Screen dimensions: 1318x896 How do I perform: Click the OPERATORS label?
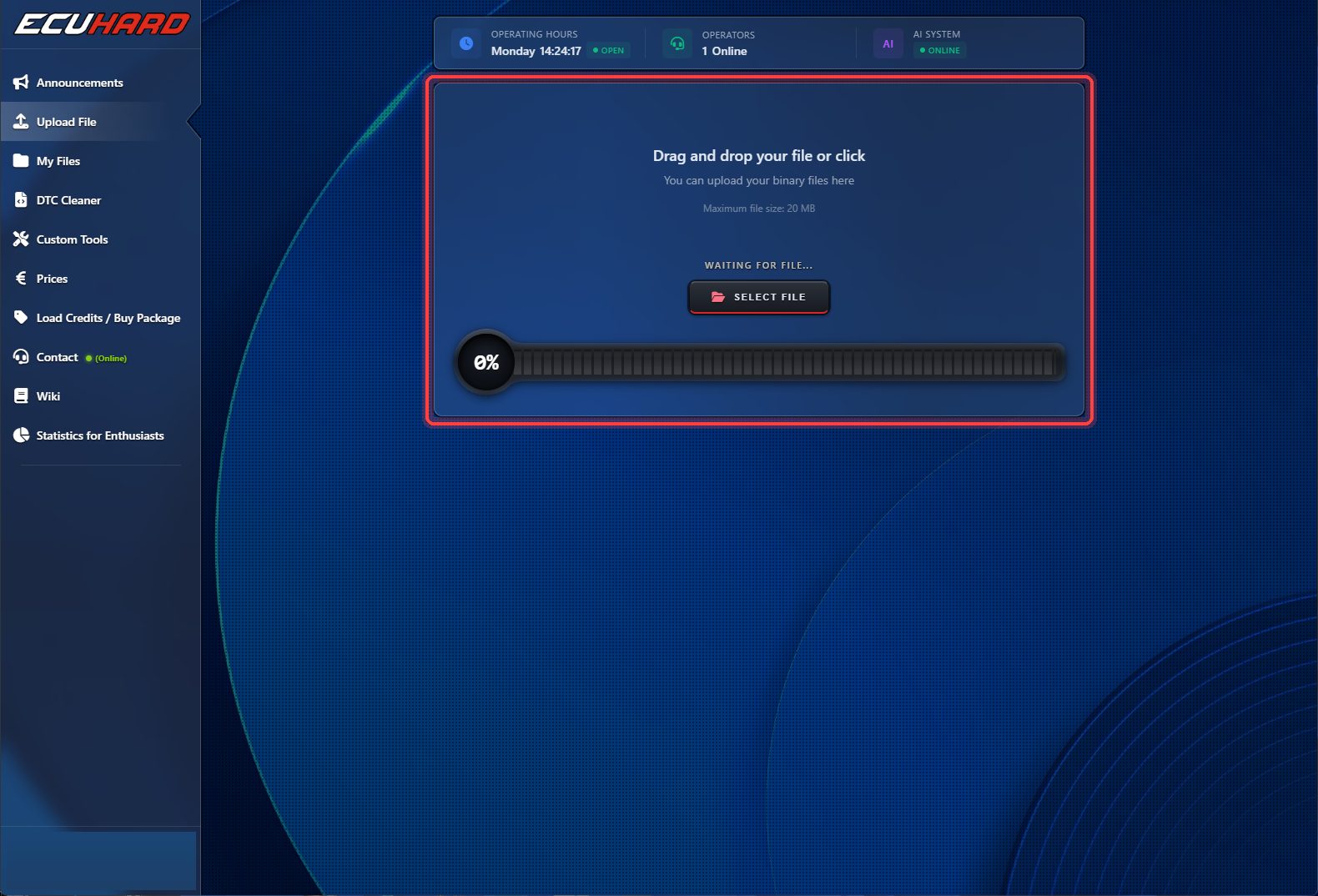pyautogui.click(x=728, y=35)
